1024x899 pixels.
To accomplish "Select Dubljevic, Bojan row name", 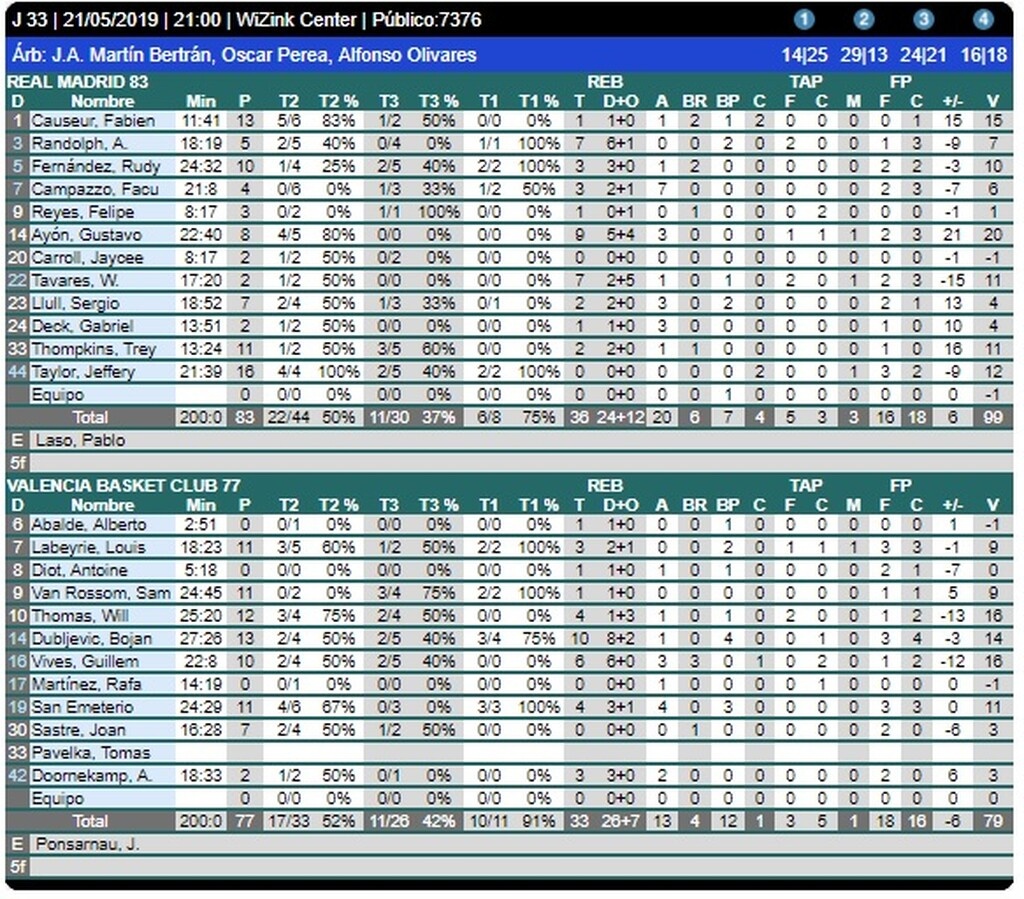I will click(x=91, y=639).
